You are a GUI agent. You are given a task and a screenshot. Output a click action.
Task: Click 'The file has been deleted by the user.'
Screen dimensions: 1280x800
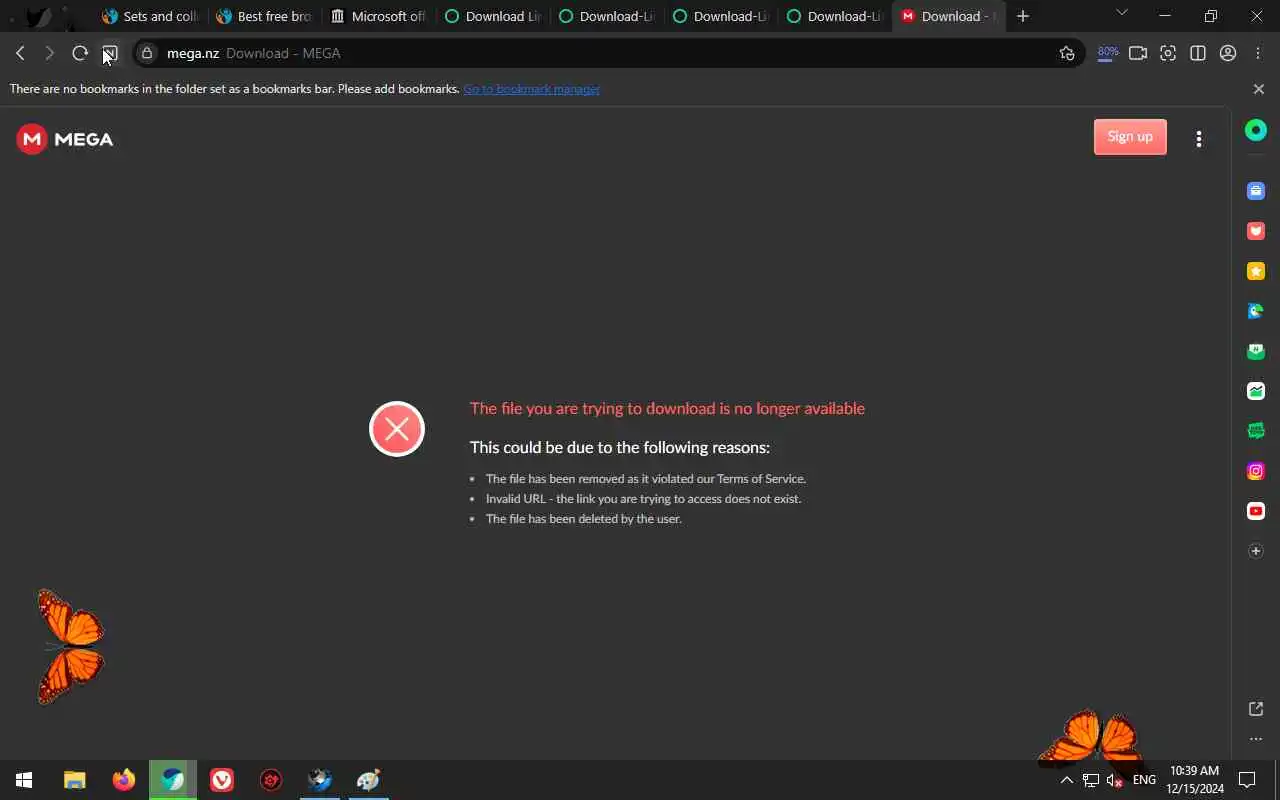584,519
